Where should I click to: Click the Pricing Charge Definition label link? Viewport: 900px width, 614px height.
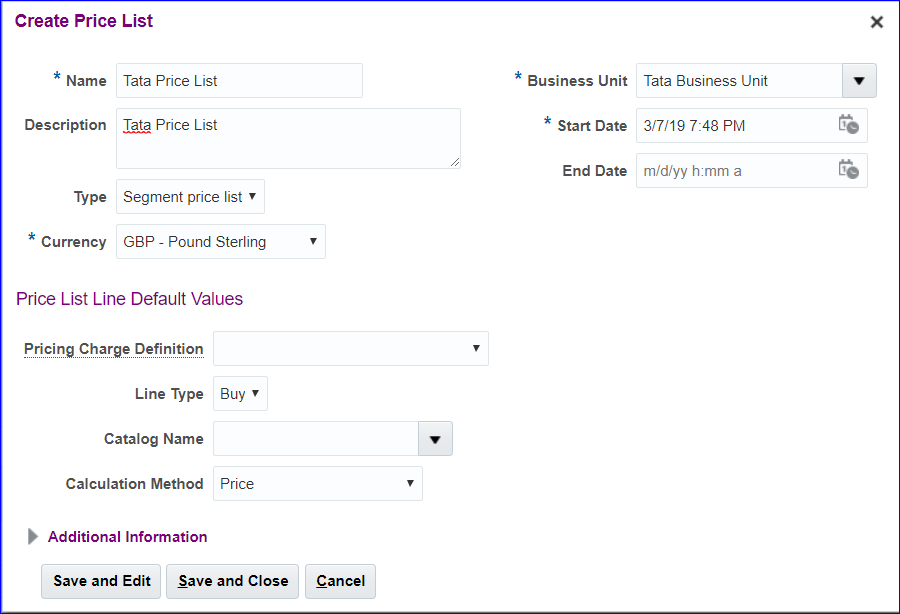click(x=113, y=349)
